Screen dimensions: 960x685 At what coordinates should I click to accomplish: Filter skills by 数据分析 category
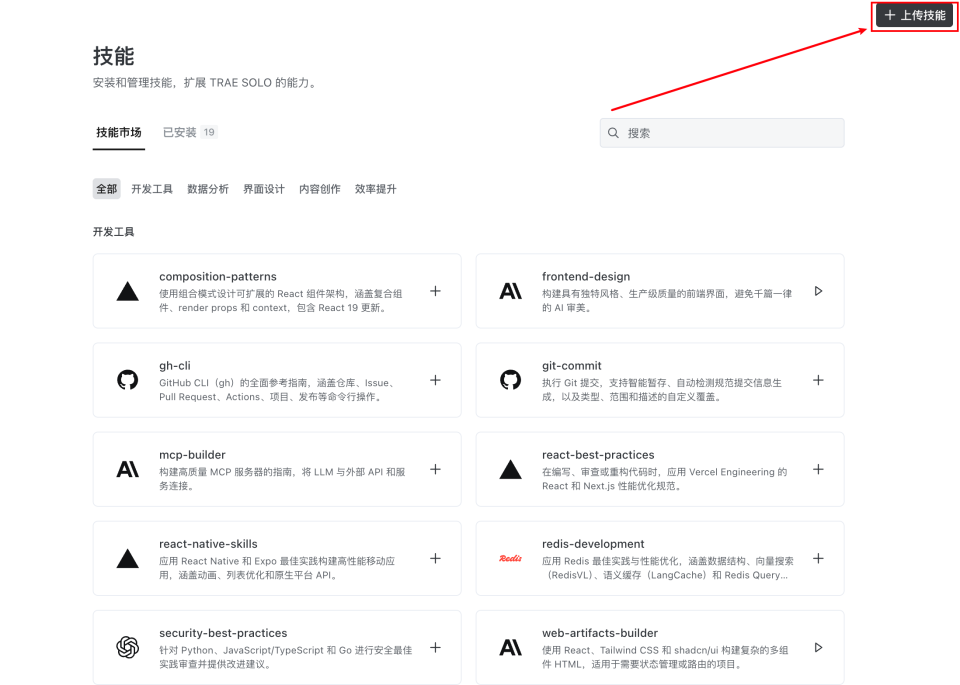pos(208,188)
